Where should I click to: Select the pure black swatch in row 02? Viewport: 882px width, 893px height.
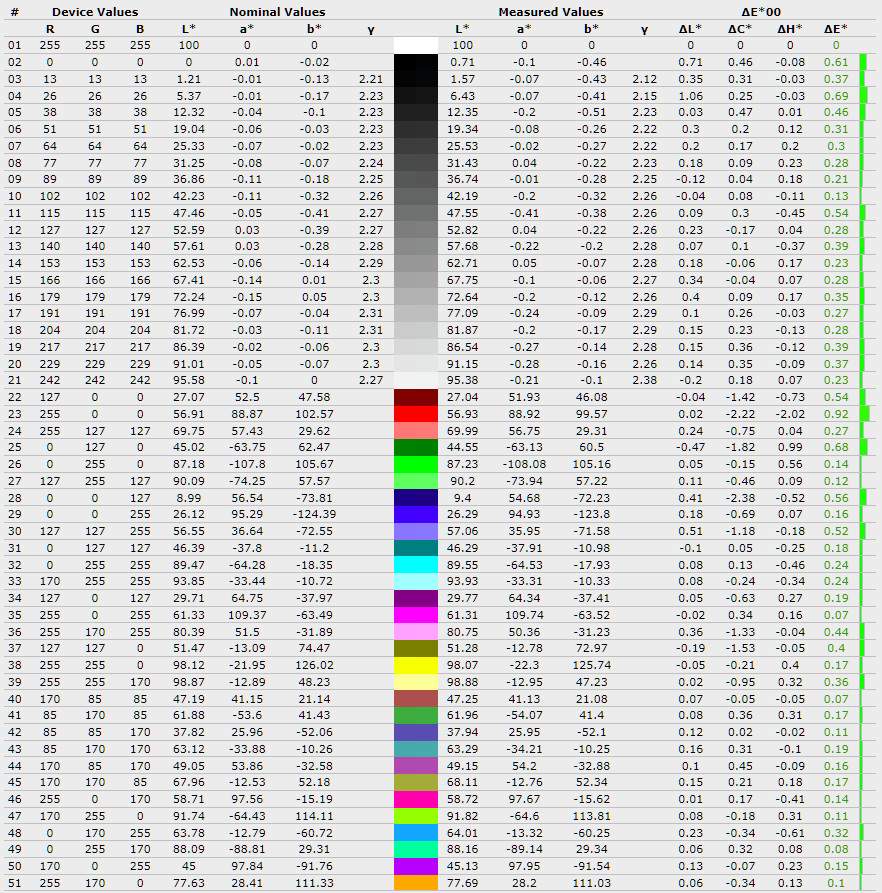pos(416,62)
